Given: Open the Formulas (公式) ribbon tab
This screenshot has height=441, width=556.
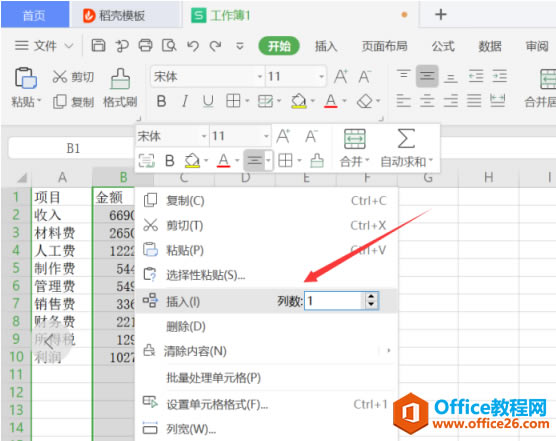Looking at the screenshot, I should tap(443, 46).
